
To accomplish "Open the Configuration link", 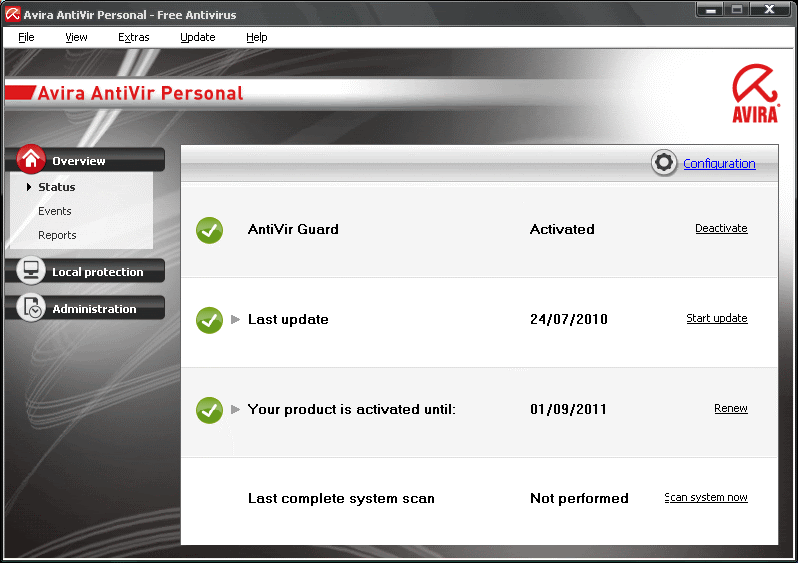I will tap(719, 164).
